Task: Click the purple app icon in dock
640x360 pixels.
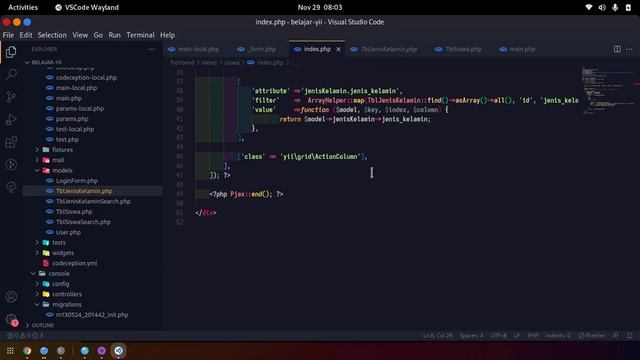Action: coord(101,351)
